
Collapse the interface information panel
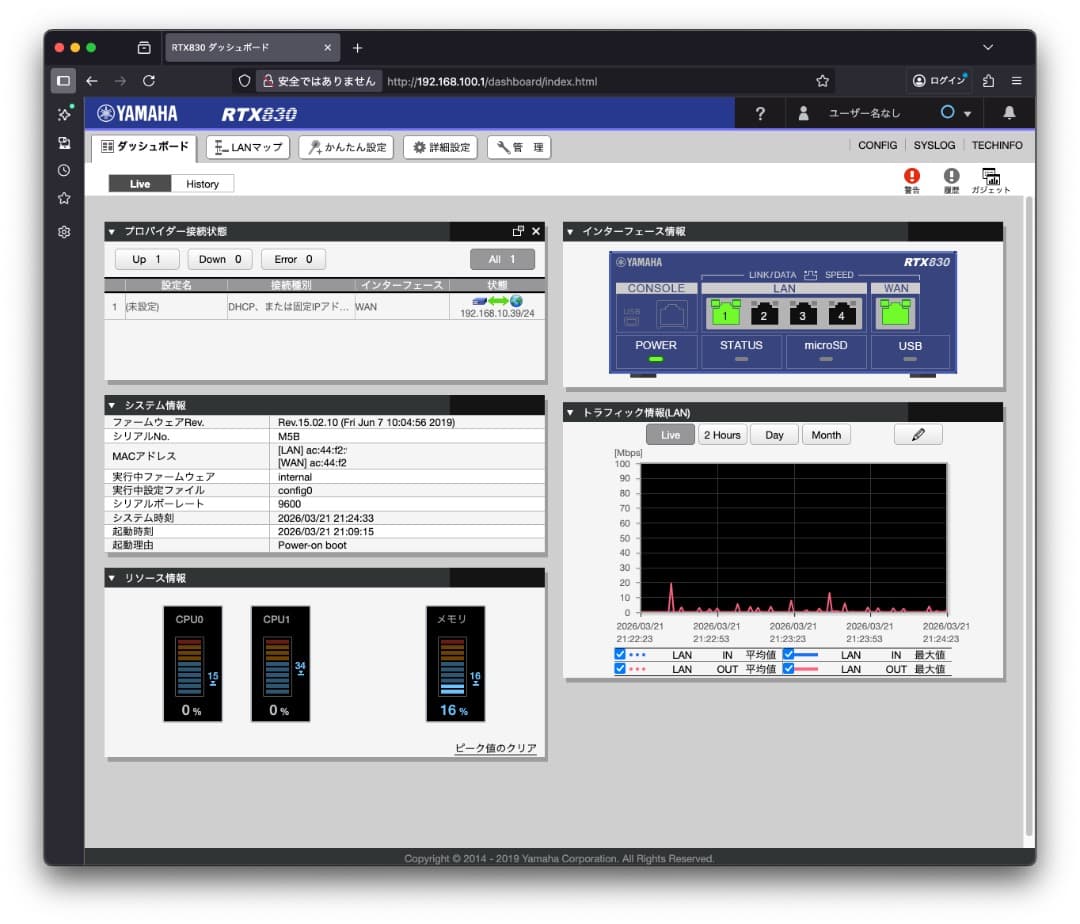point(570,232)
